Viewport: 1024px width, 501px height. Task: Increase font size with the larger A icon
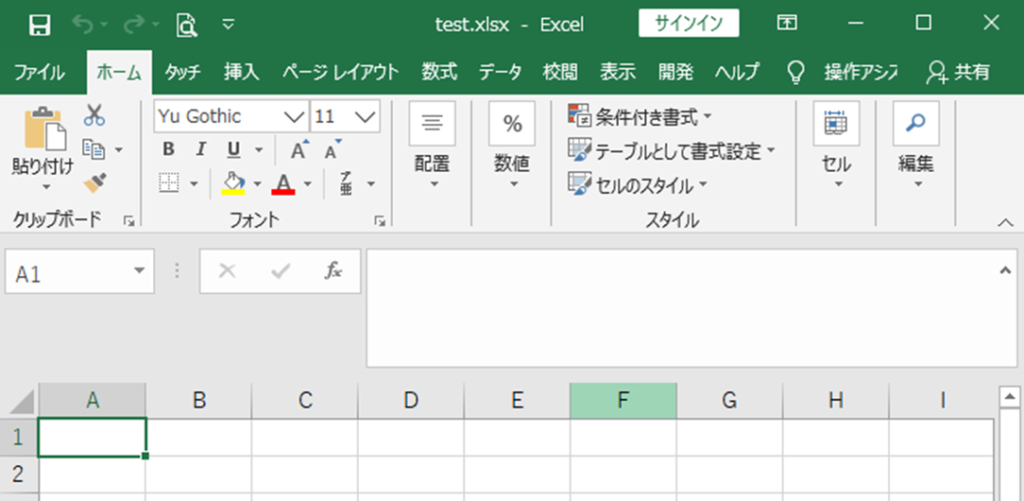pos(300,150)
